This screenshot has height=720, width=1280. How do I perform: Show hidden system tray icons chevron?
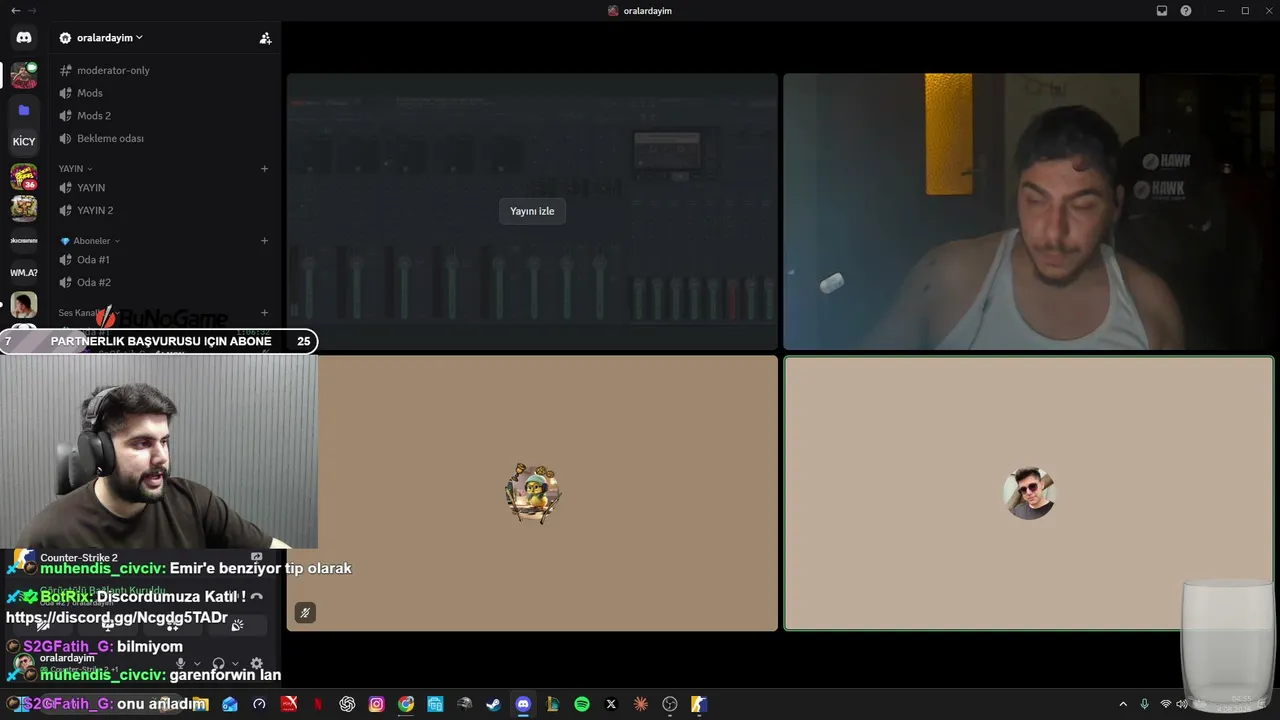click(x=1123, y=704)
